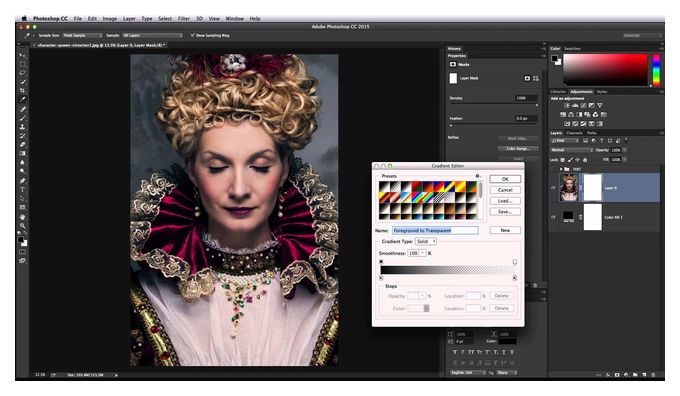
Task: Switch to the Channels tab
Action: pyautogui.click(x=574, y=133)
